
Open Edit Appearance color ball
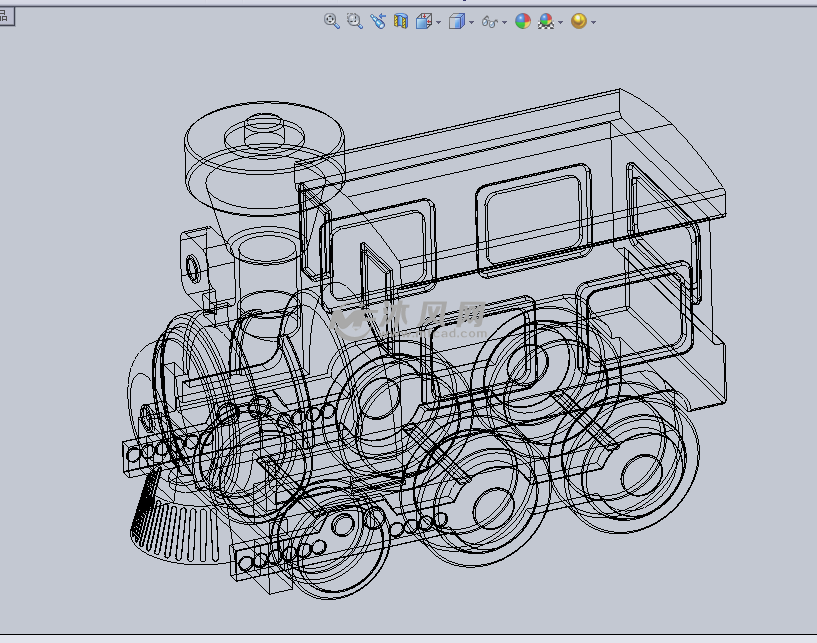click(522, 21)
